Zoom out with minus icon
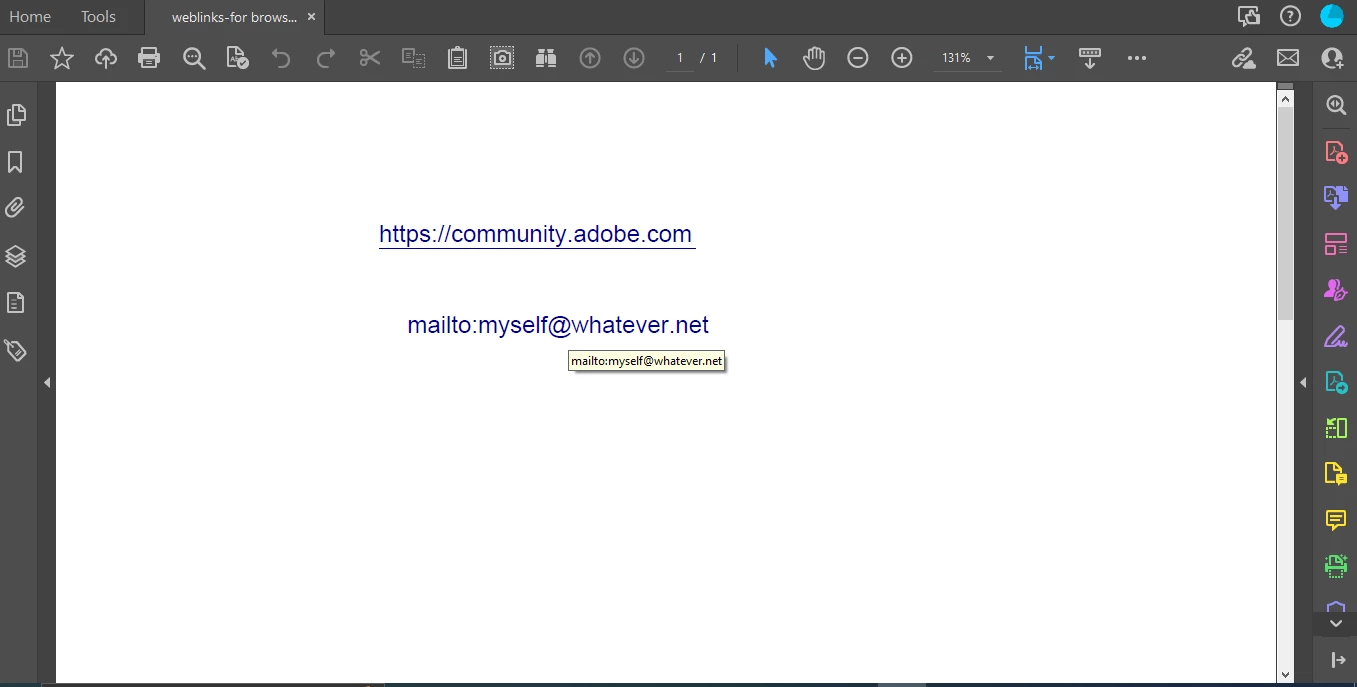The width and height of the screenshot is (1357, 687). click(858, 58)
